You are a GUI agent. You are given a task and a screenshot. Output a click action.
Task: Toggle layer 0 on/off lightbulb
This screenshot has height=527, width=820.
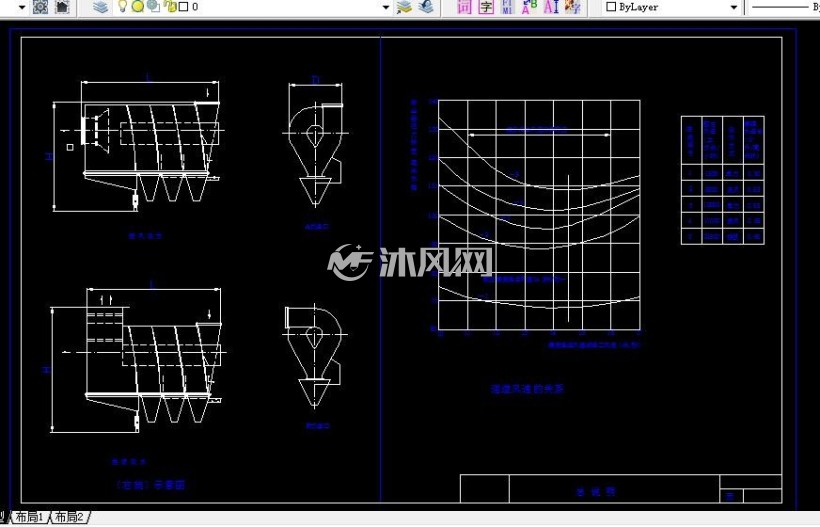122,6
